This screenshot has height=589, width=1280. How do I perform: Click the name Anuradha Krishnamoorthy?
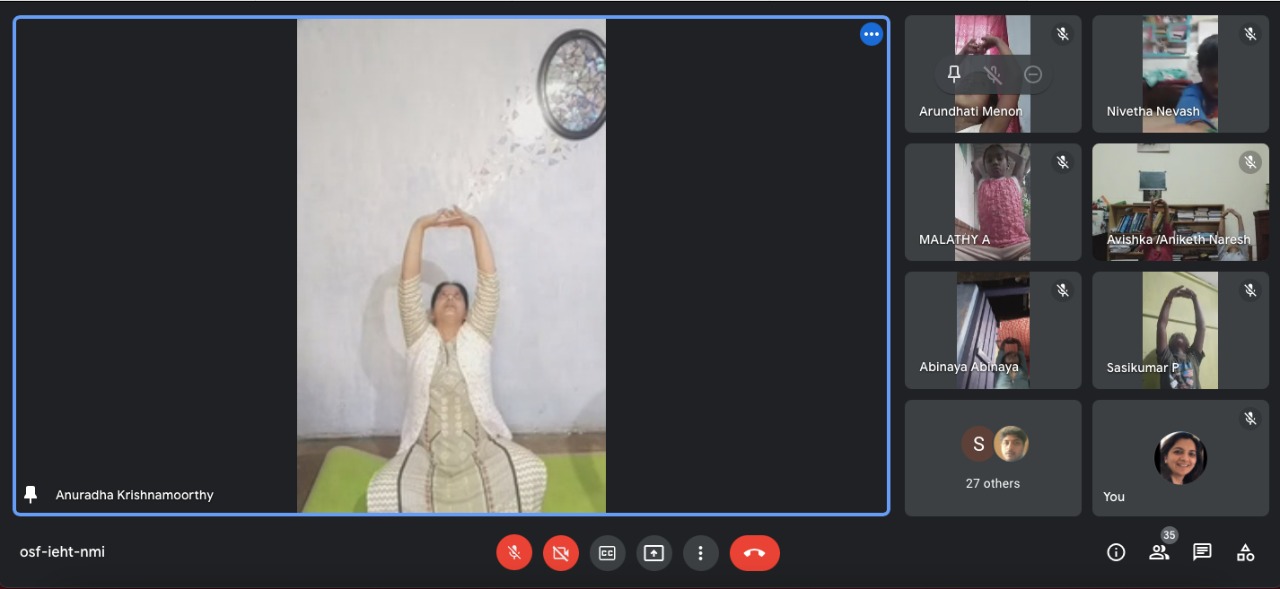click(134, 495)
